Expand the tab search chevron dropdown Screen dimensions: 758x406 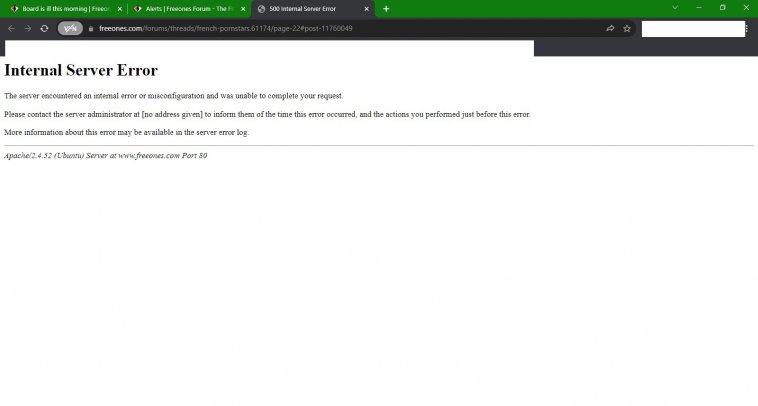pos(674,8)
